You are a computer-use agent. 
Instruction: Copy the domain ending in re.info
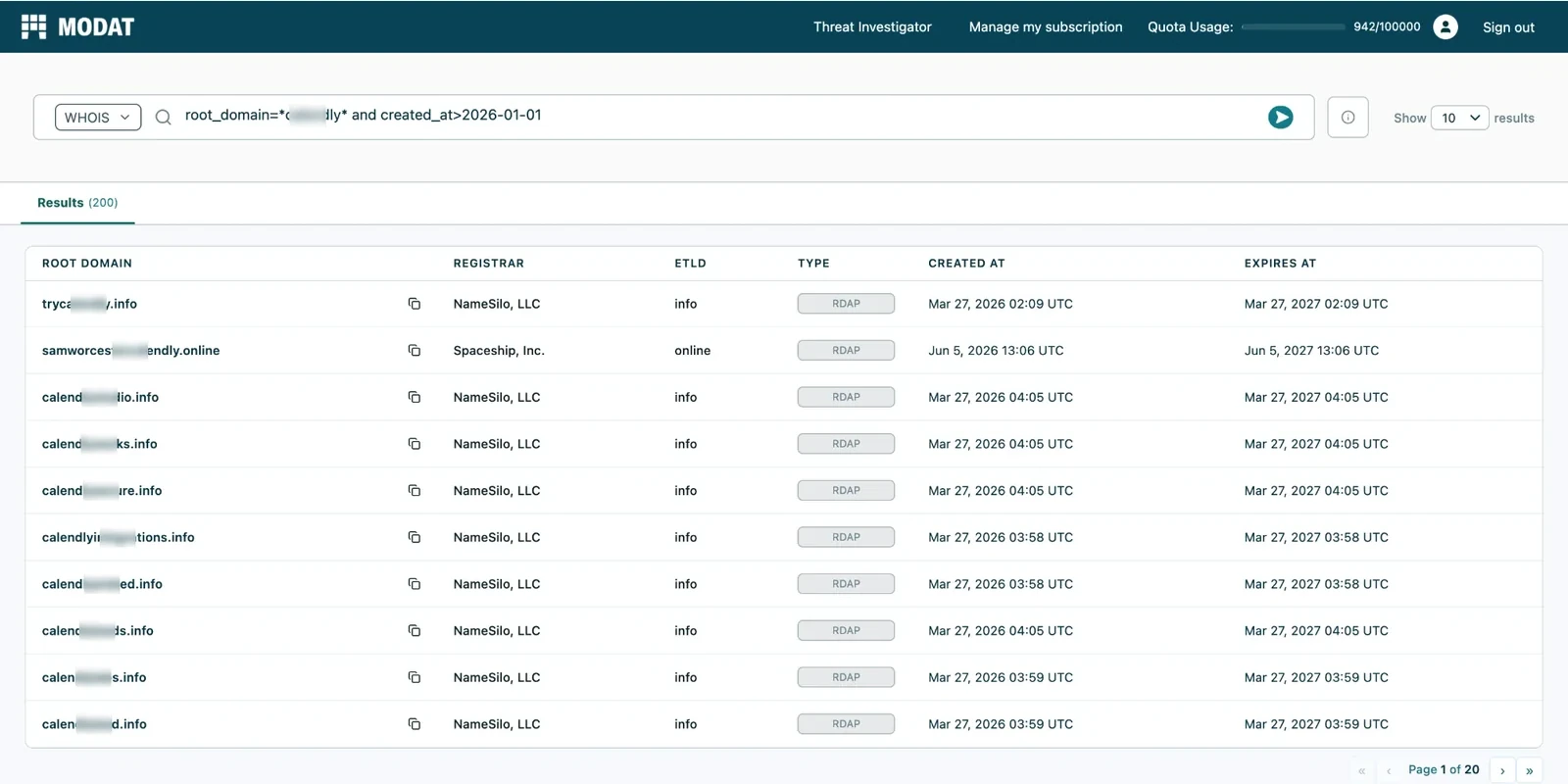[x=415, y=491]
